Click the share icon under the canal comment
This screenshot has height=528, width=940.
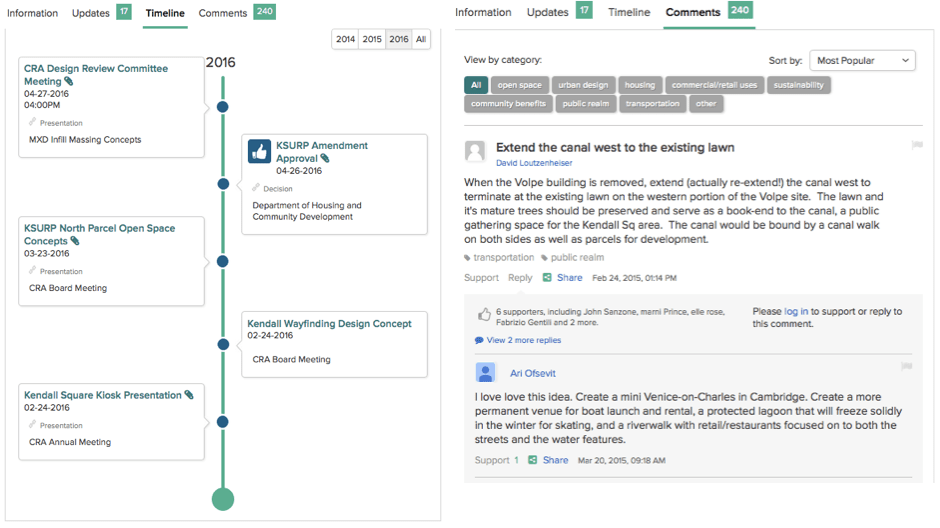547,278
